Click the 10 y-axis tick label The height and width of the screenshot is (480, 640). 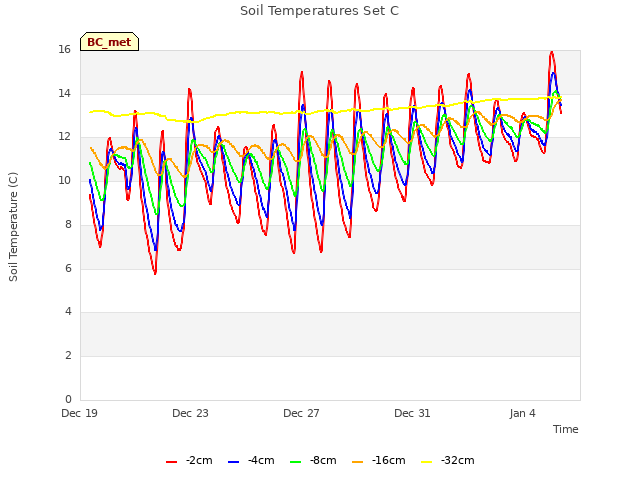click(64, 180)
